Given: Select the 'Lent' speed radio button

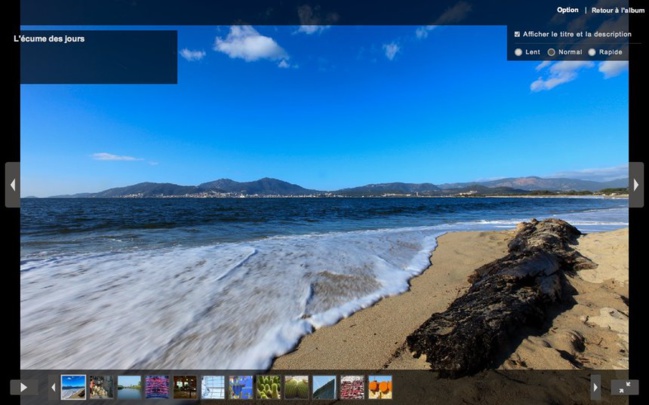Looking at the screenshot, I should (518, 52).
